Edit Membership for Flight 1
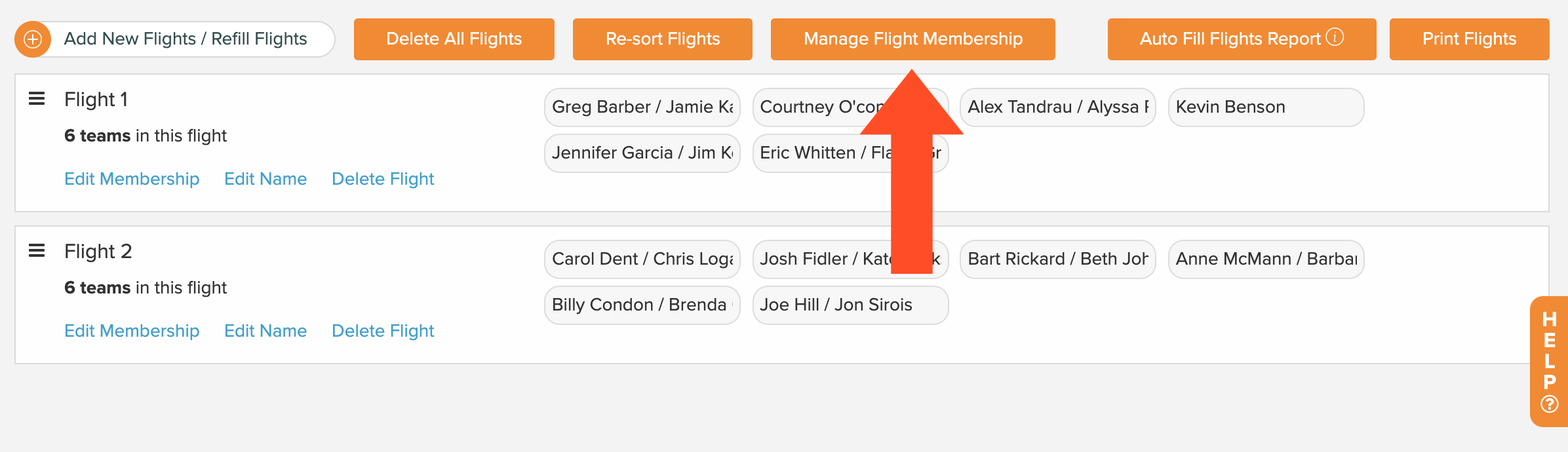The image size is (1568, 452). point(132,179)
